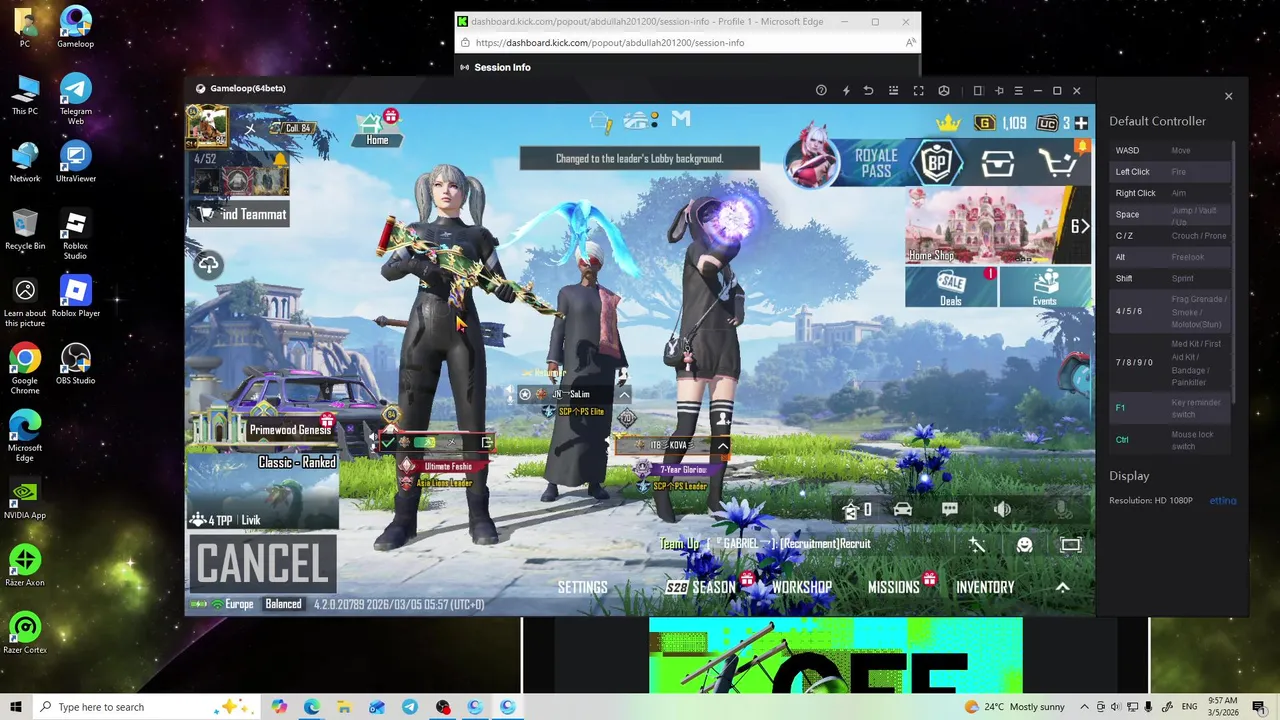The height and width of the screenshot is (720, 1280).
Task: Open OBS Studio desktop shortcut
Action: [76, 366]
